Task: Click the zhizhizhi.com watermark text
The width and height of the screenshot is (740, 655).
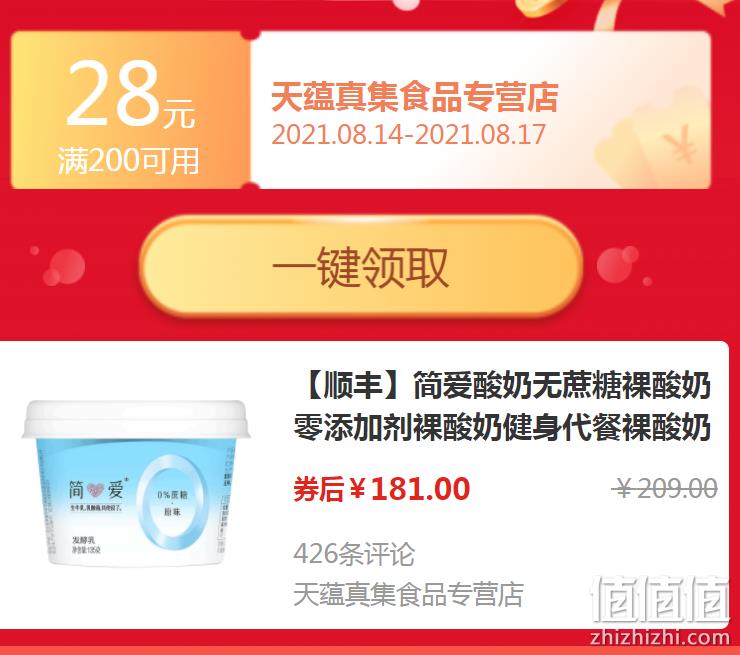Action: point(660,638)
